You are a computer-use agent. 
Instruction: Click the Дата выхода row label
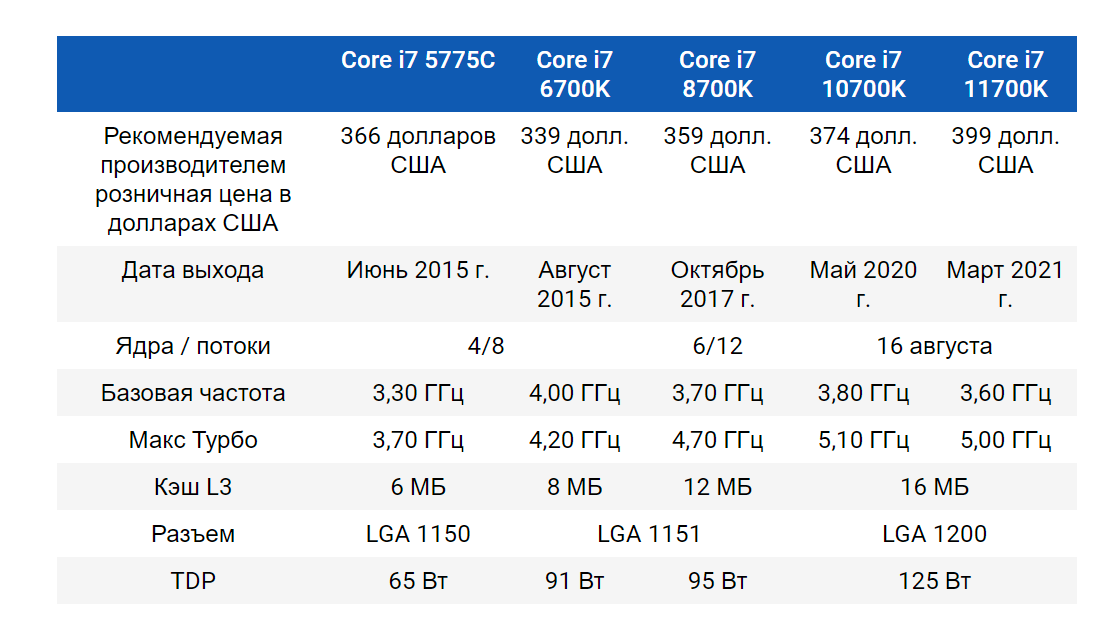click(193, 270)
